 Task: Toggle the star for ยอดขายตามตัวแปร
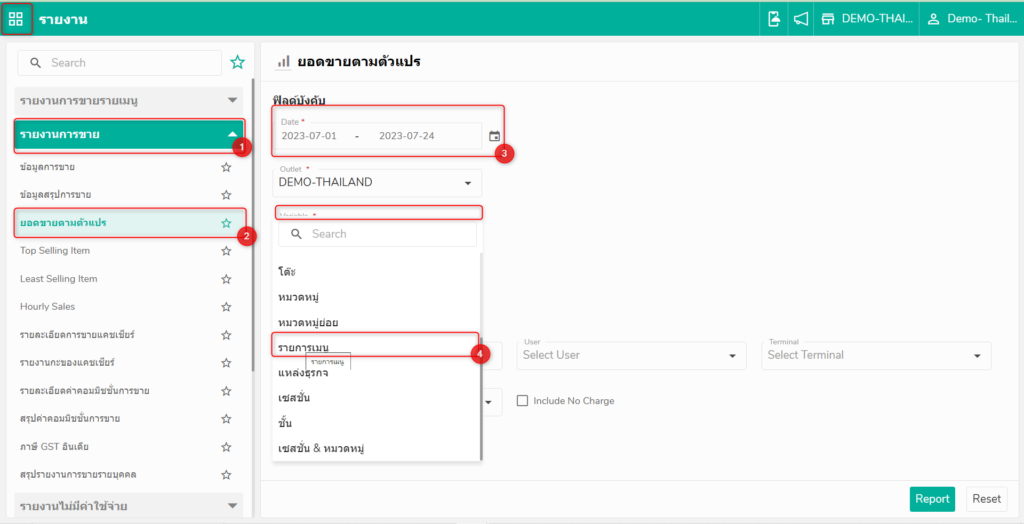click(x=226, y=223)
